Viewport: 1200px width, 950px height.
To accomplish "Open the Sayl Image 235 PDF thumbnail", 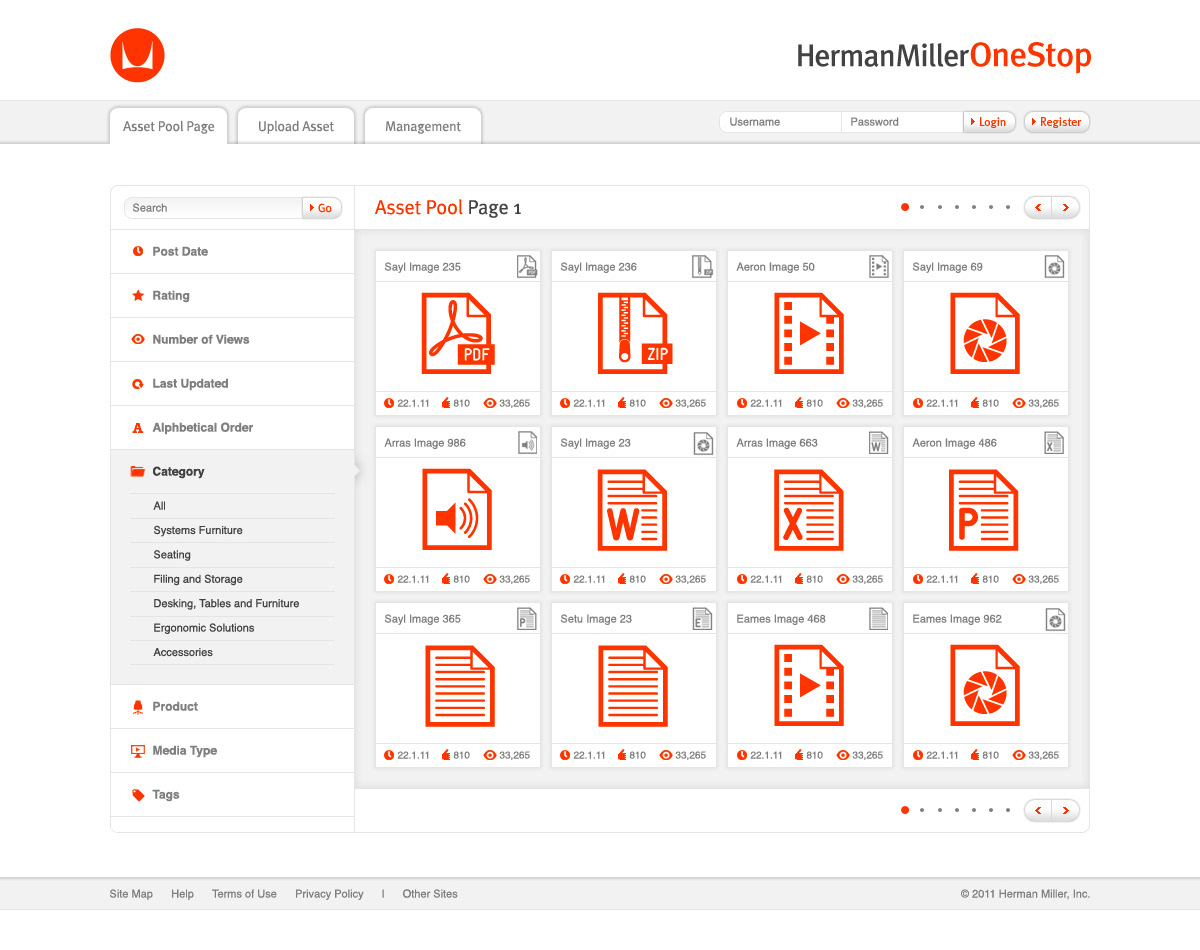I will coord(458,333).
